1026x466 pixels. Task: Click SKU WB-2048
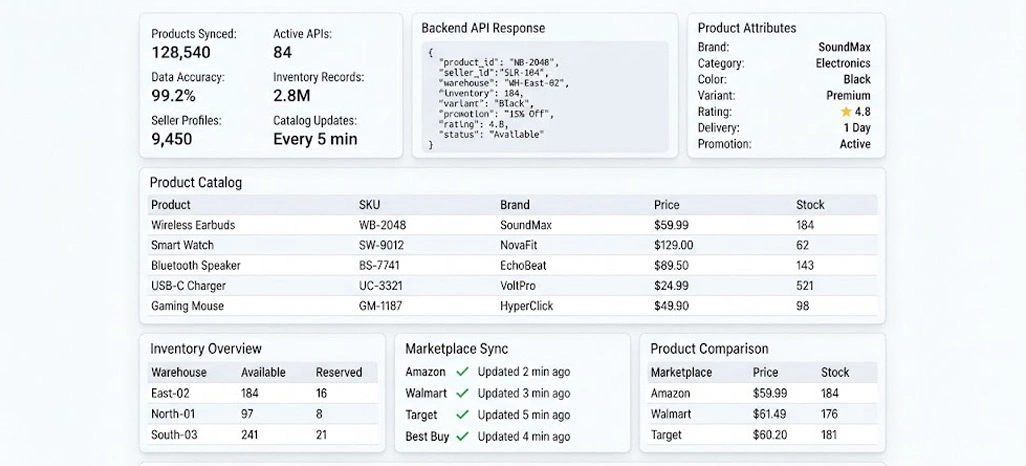pos(382,225)
